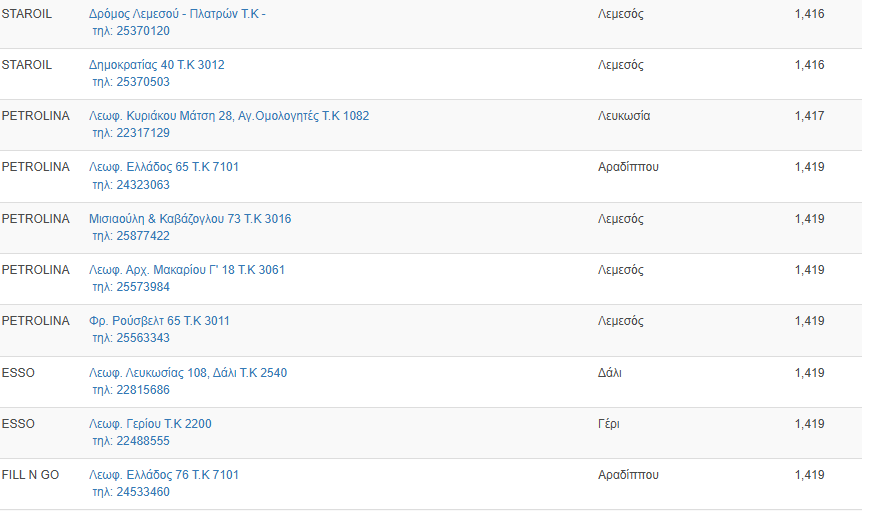Click phone number 25563343
This screenshot has height=511, width=871.
[131, 338]
